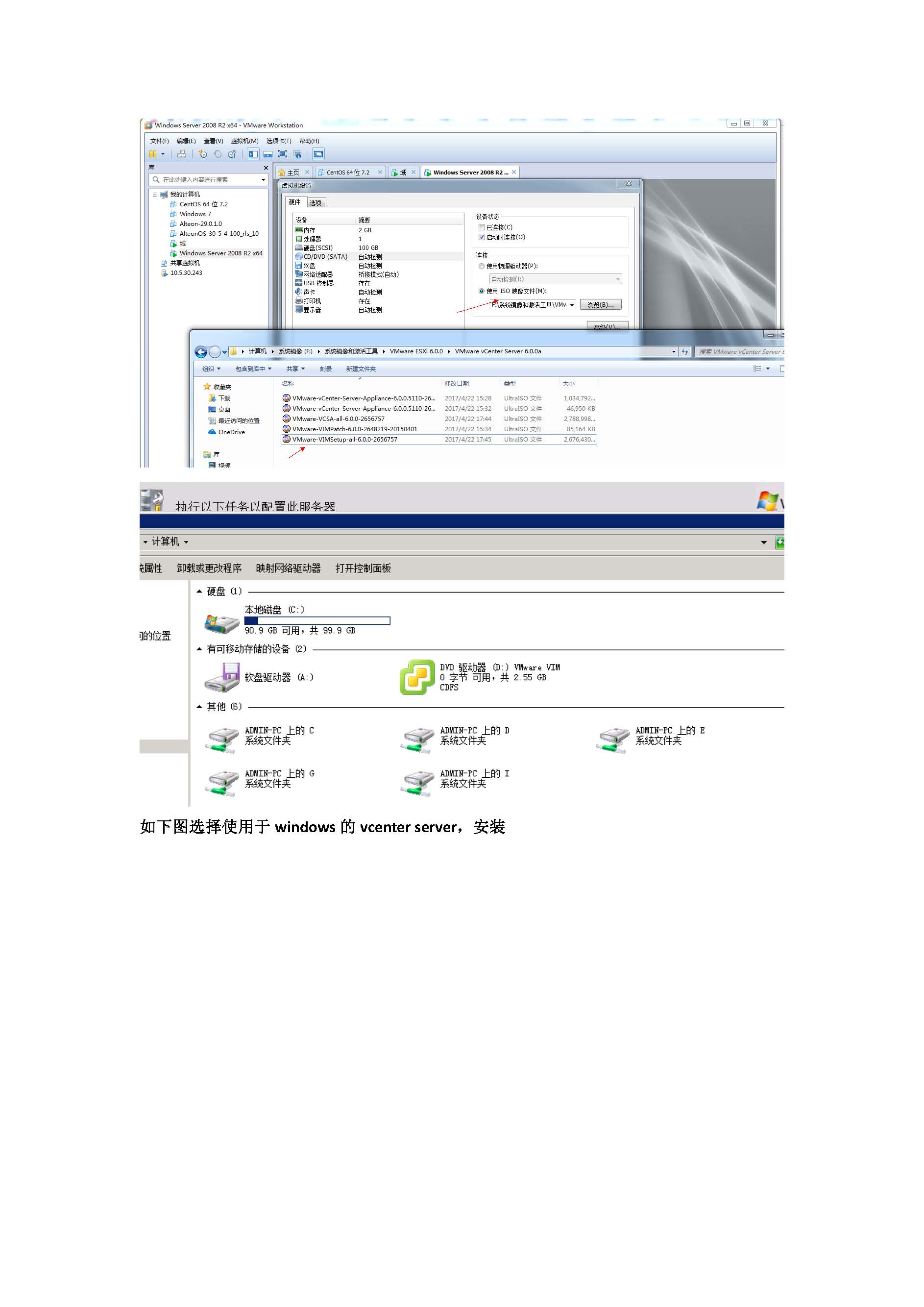Open the 包含到库中 dropdown

tap(253, 369)
